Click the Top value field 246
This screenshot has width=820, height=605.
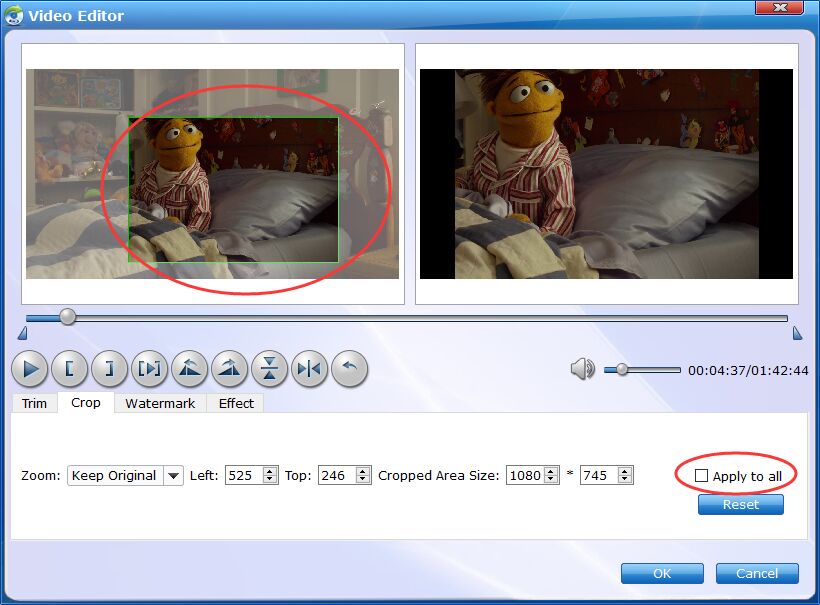(x=337, y=475)
